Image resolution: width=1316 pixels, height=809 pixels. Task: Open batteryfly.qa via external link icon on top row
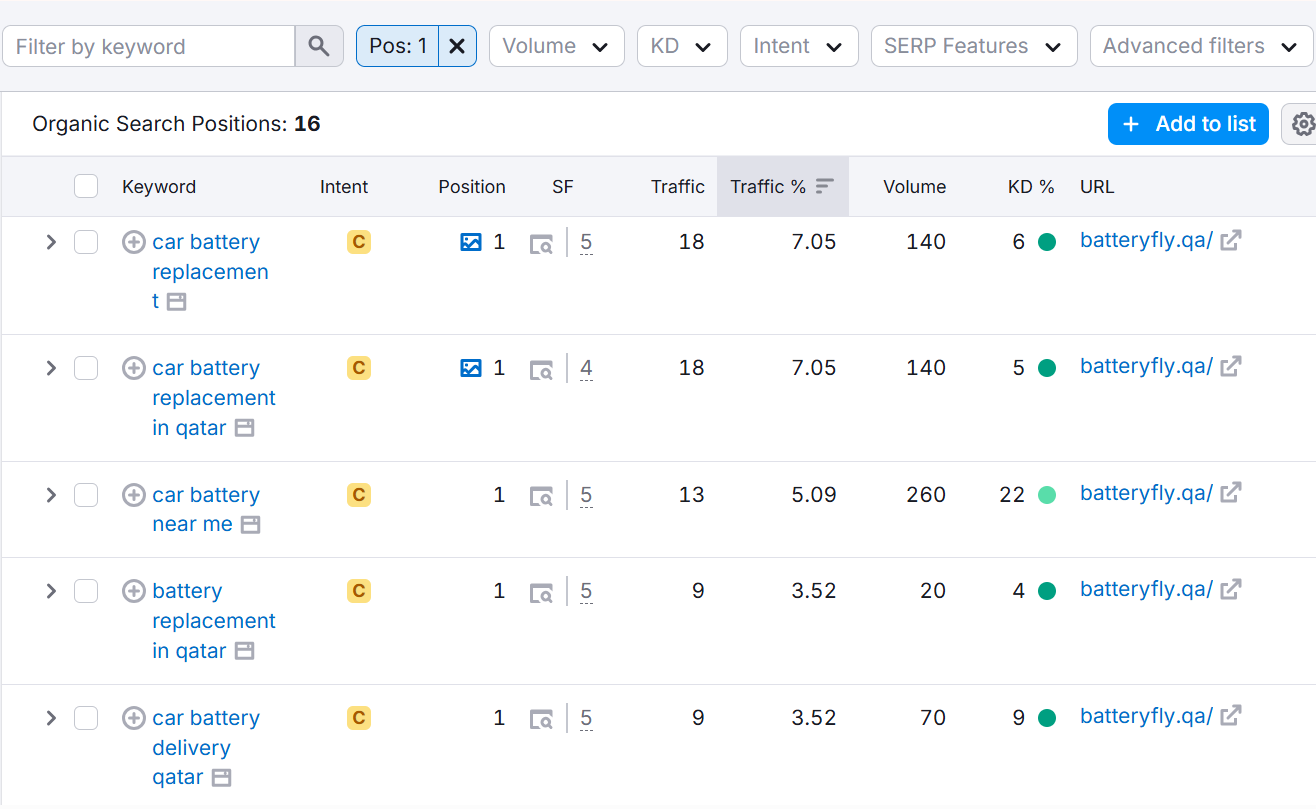(x=1230, y=240)
